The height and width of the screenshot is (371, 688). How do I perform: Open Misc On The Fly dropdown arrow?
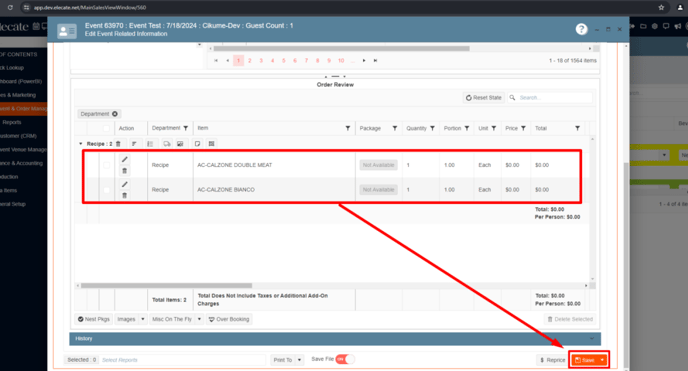(x=199, y=319)
